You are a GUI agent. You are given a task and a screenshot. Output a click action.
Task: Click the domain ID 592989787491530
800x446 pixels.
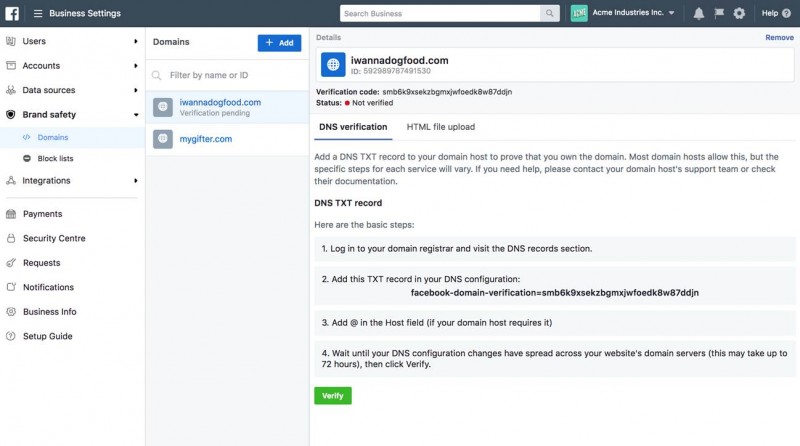(396, 71)
